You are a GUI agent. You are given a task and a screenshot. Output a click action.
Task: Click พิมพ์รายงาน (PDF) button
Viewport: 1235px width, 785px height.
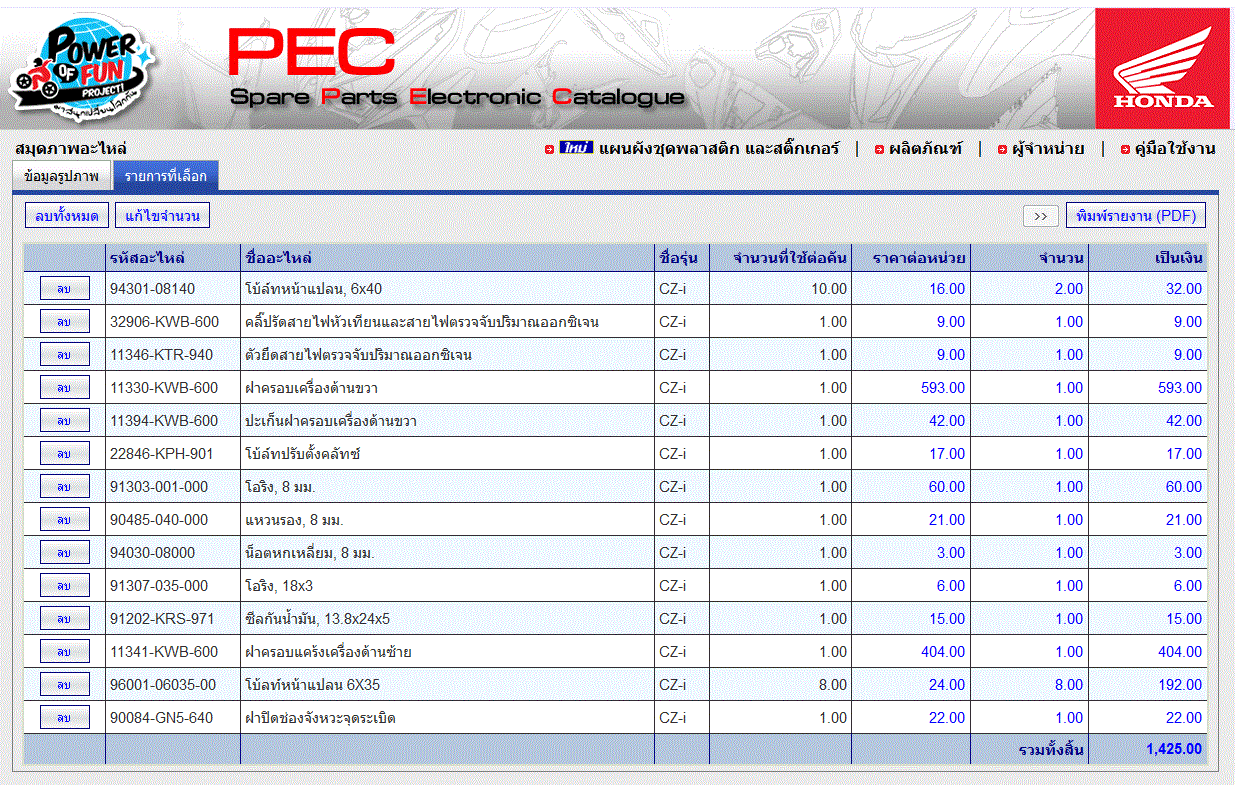(x=1136, y=215)
